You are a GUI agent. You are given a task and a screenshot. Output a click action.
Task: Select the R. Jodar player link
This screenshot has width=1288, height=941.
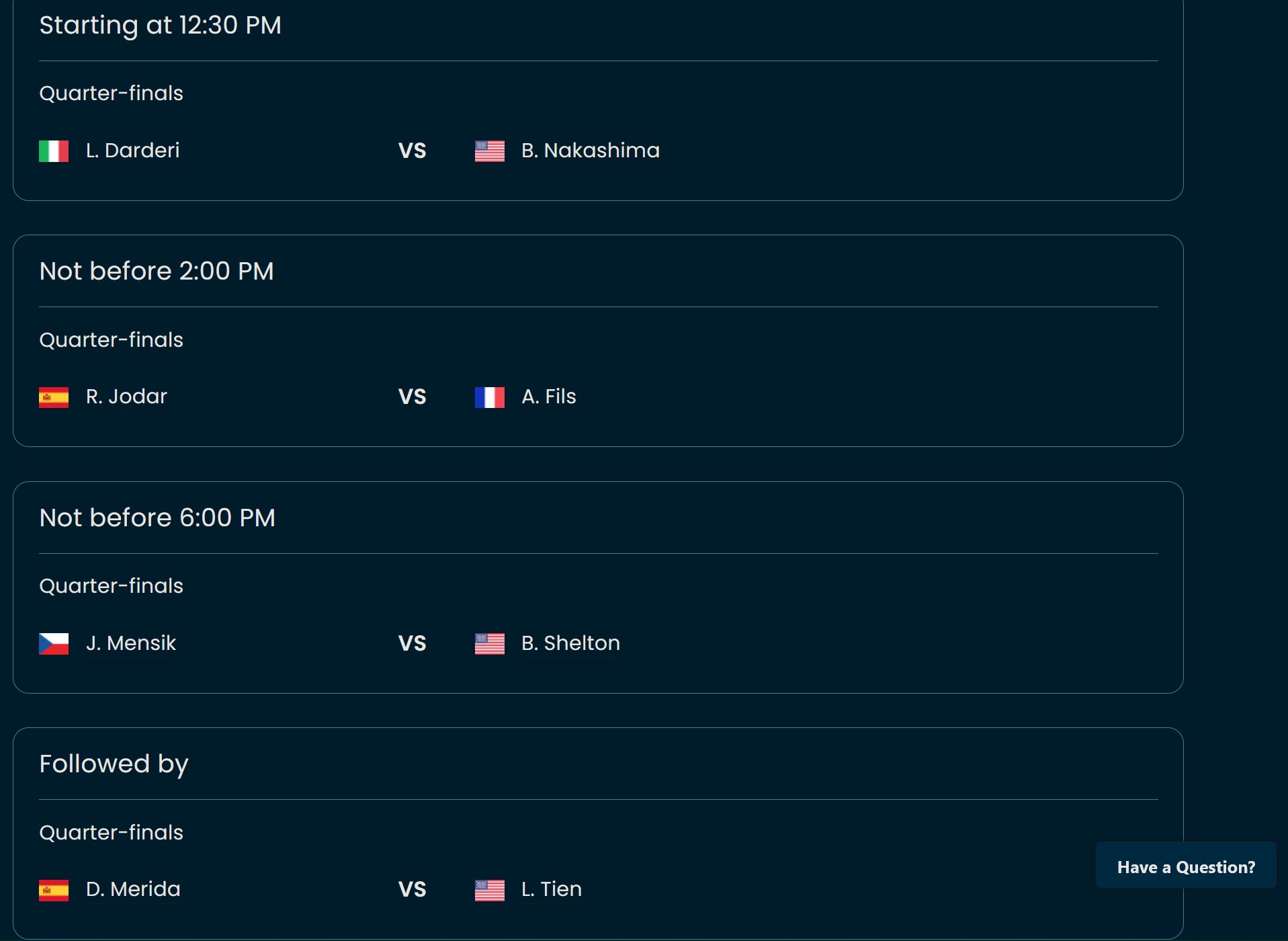pos(126,397)
